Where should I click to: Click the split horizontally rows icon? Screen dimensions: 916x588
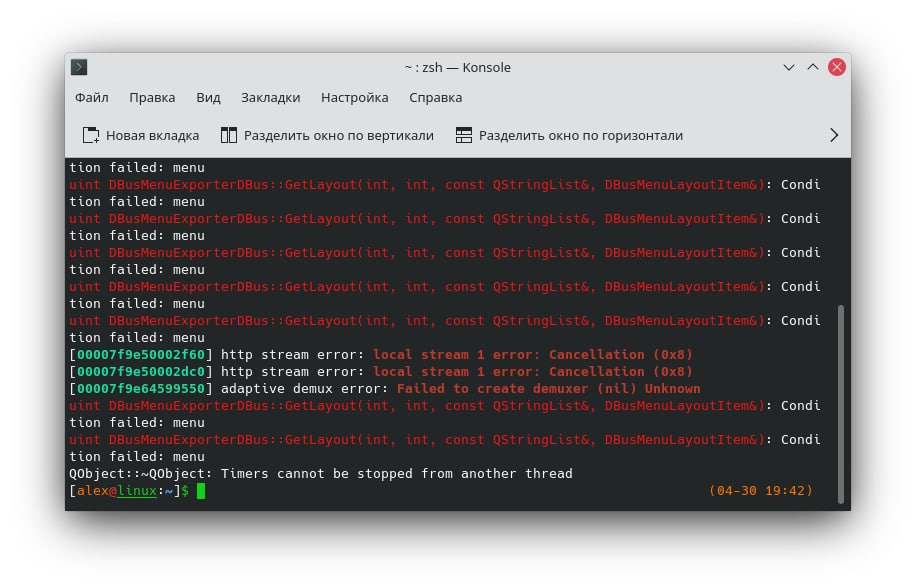click(x=464, y=135)
